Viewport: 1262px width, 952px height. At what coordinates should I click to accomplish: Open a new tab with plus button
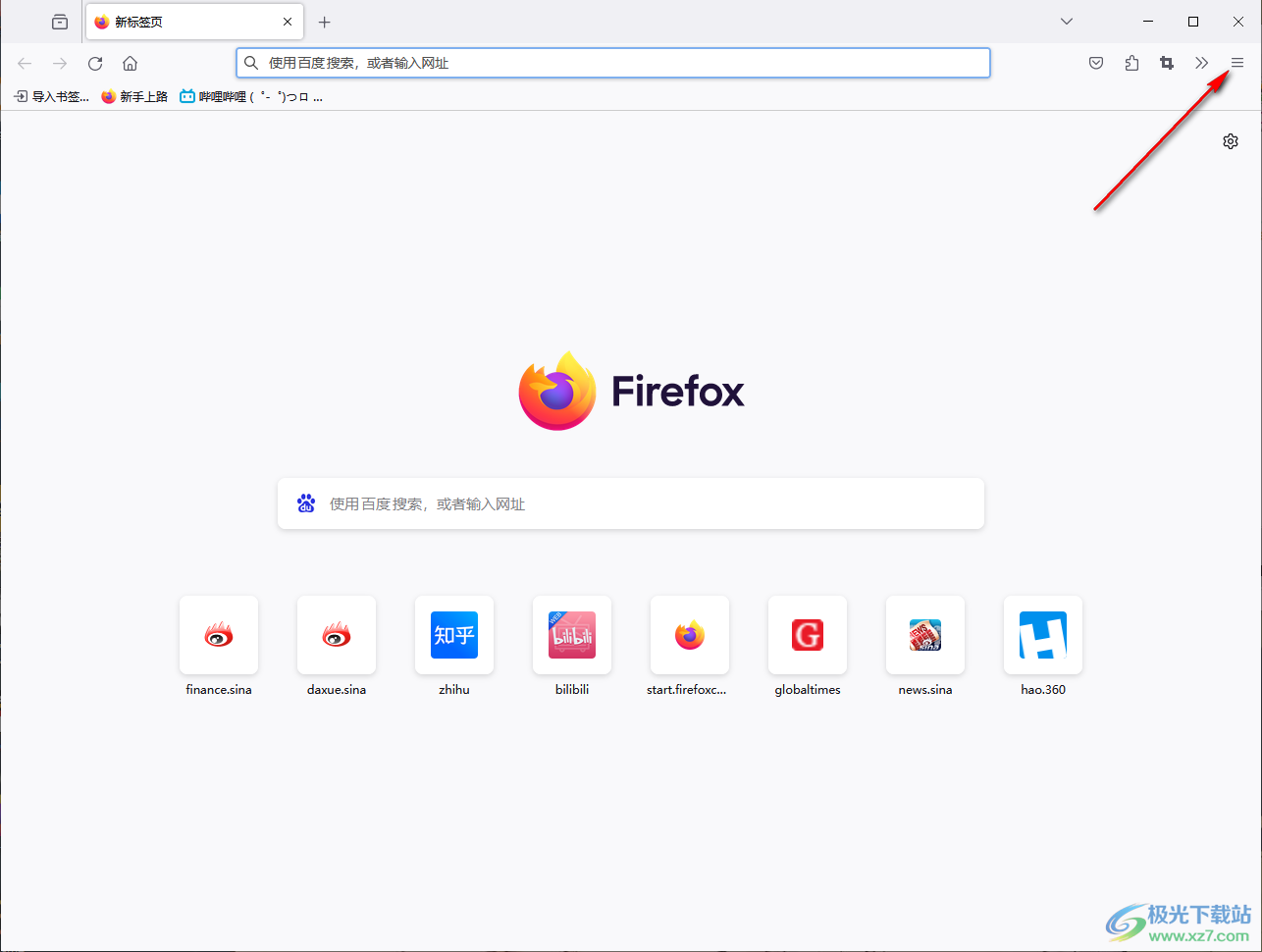(325, 22)
